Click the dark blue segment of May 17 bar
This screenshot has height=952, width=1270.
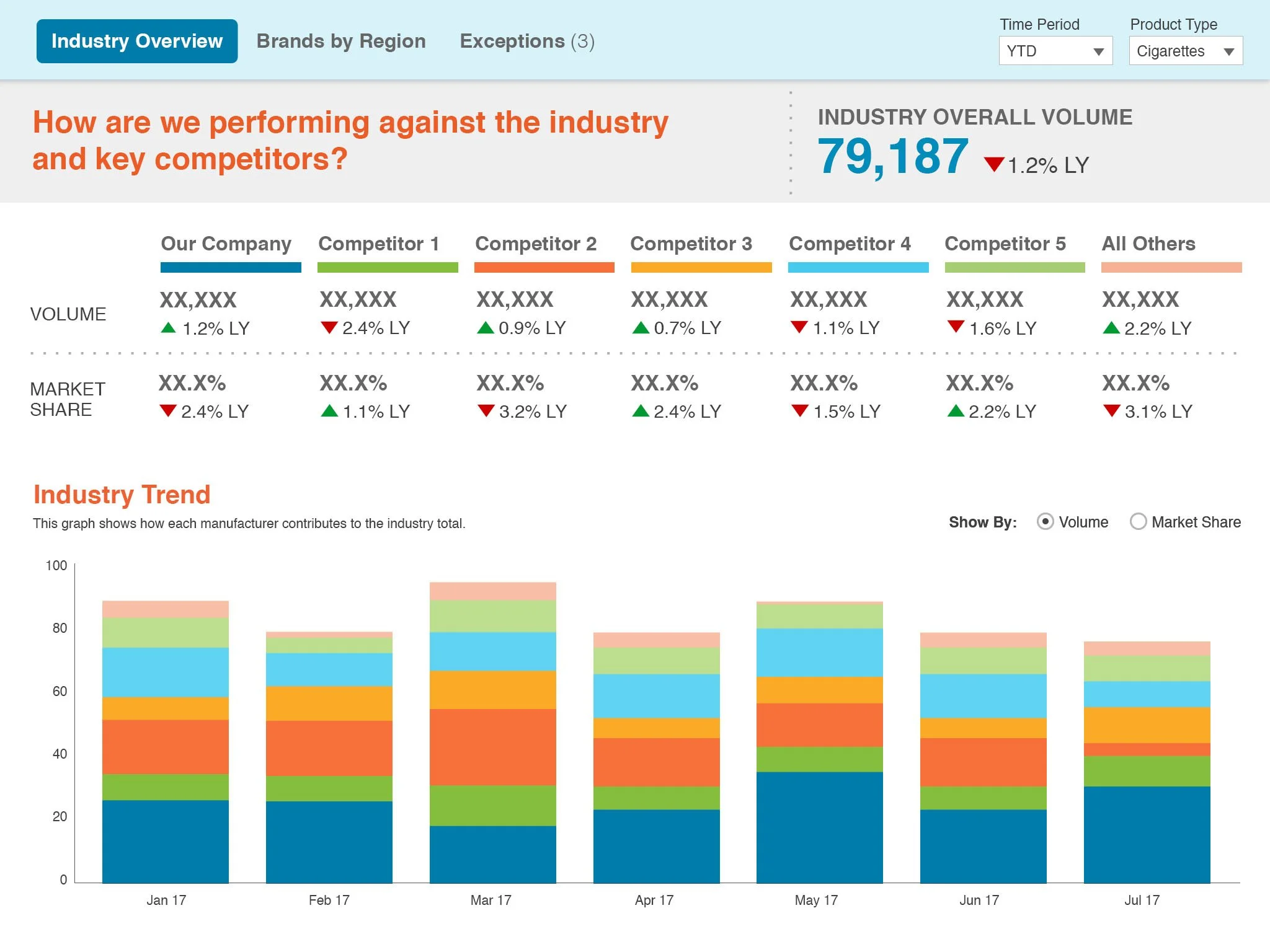pos(819,827)
